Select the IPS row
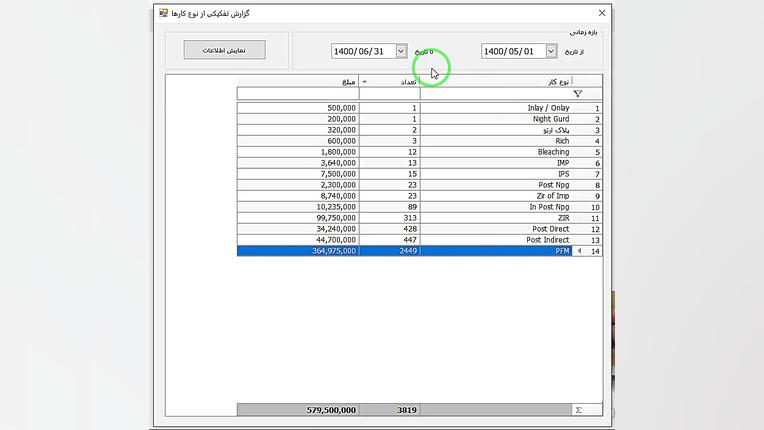This screenshot has height=430, width=764. click(x=420, y=174)
